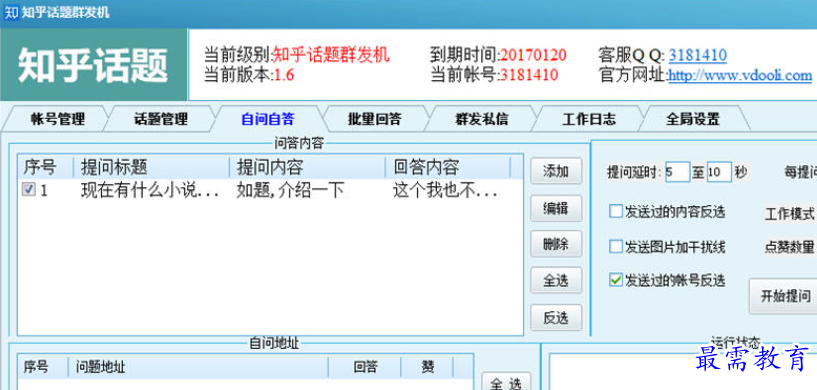The height and width of the screenshot is (390, 817).
Task: Click the 序号 column header in 问答内容
Action: tap(45, 167)
